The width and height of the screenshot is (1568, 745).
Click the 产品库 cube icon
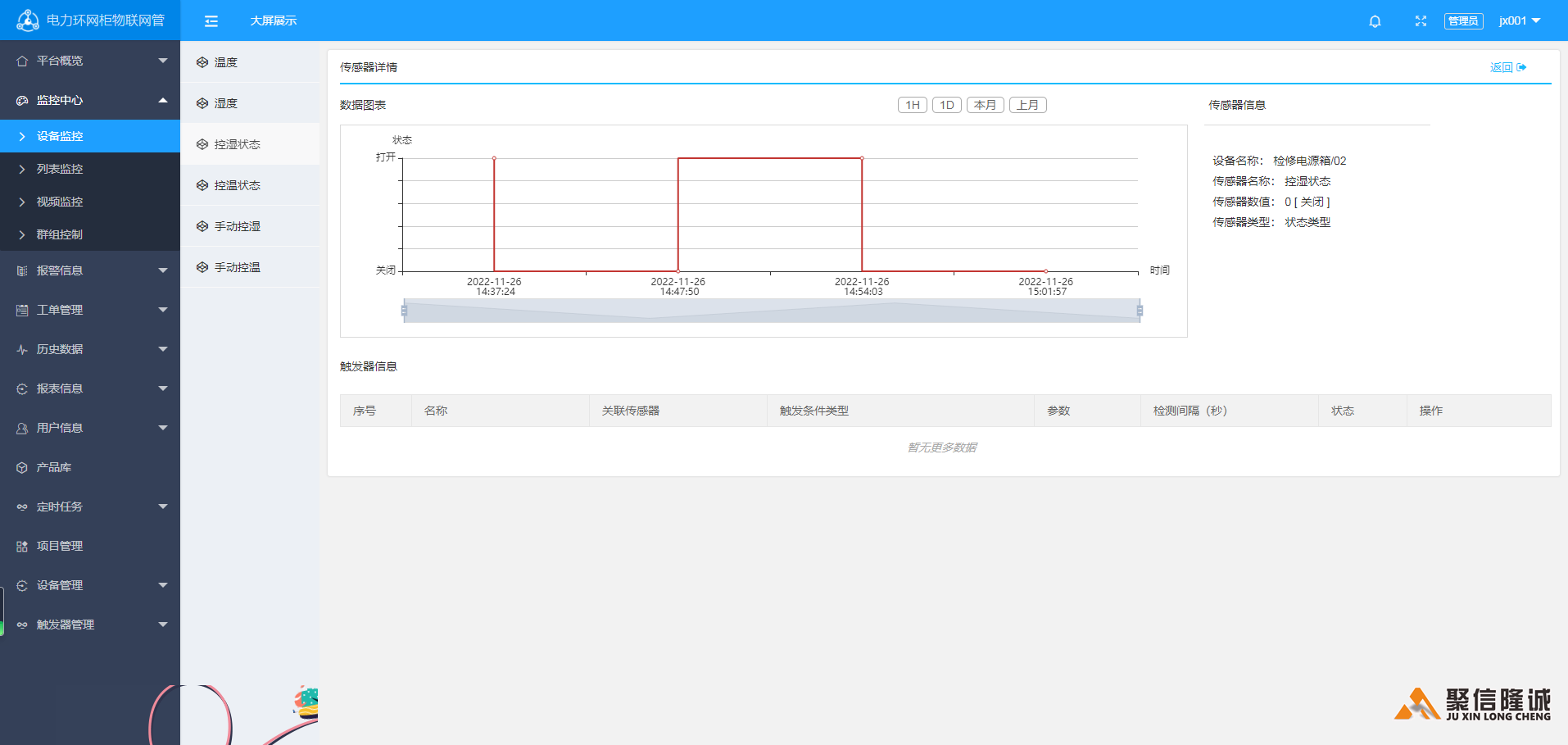pyautogui.click(x=22, y=467)
